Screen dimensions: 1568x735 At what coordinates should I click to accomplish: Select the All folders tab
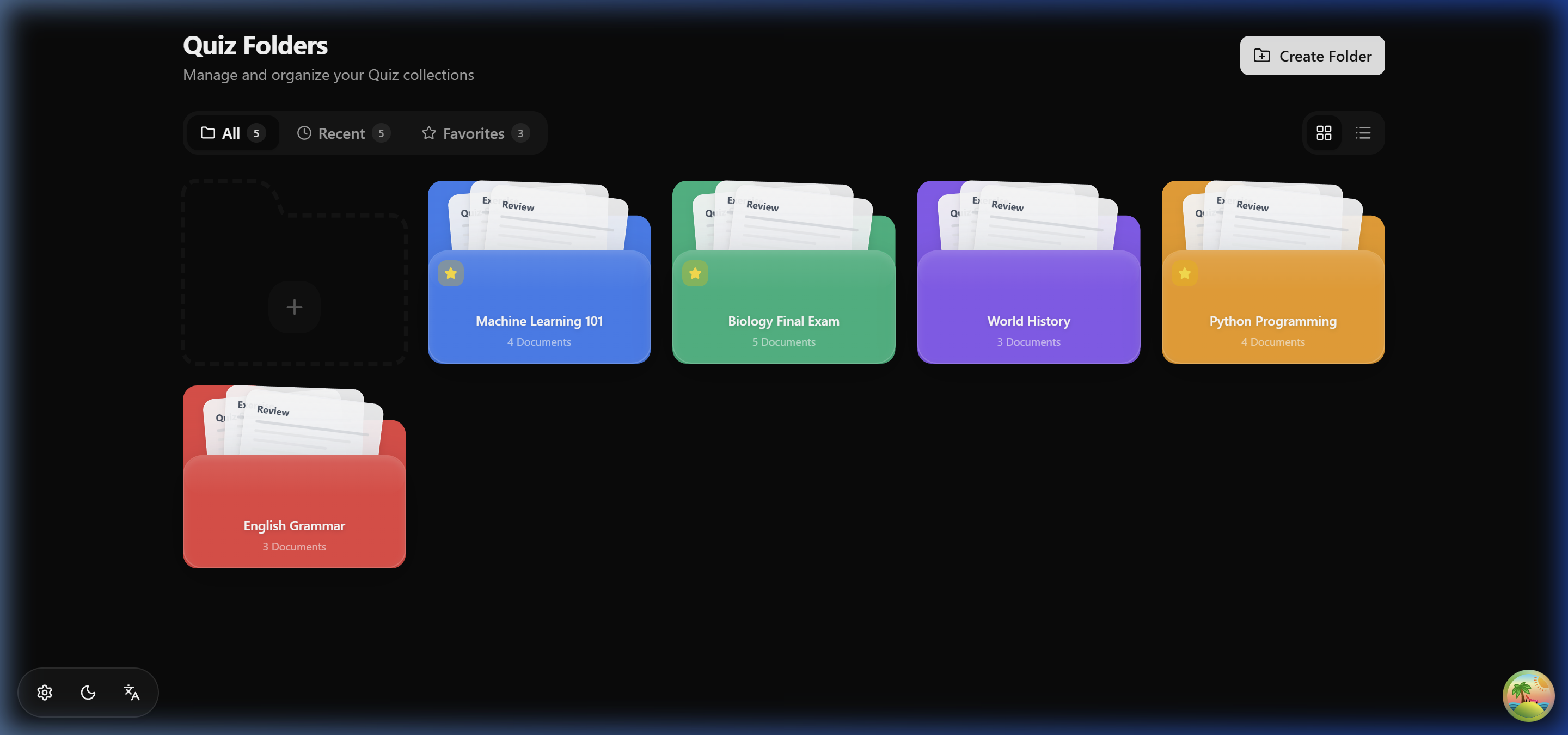click(x=231, y=133)
